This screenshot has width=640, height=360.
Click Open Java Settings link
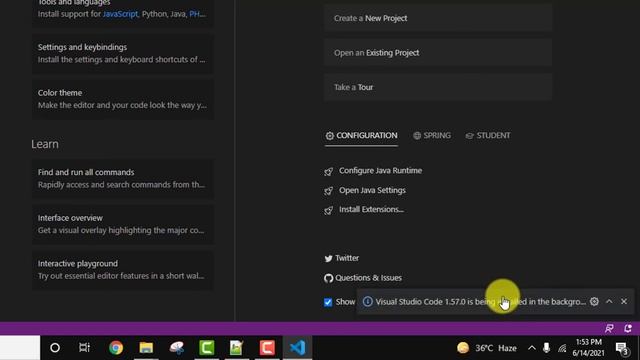(372, 190)
